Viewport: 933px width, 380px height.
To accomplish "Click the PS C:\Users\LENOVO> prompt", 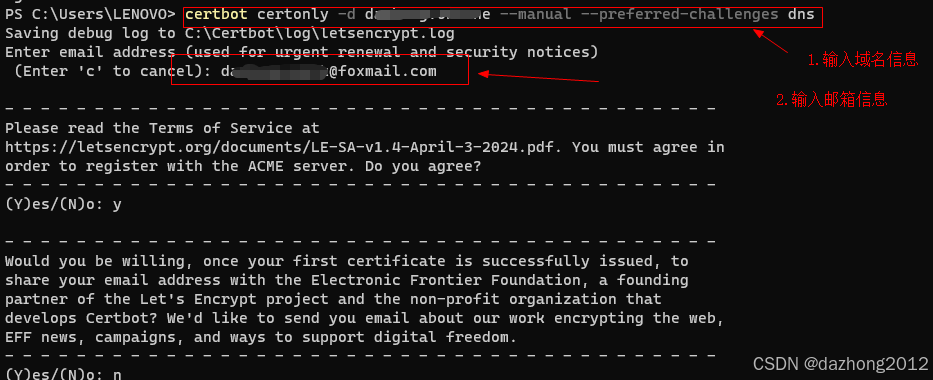I will pos(90,14).
